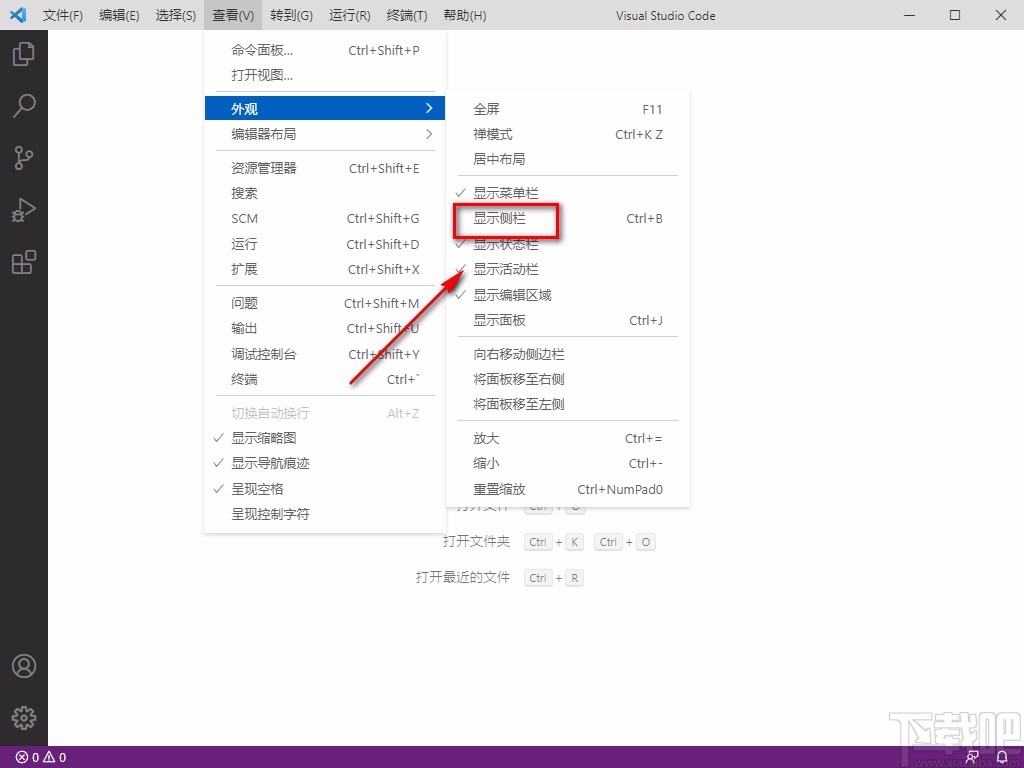This screenshot has width=1024, height=768.
Task: Choose 禅模式 in appearance submenu
Action: tap(568, 135)
